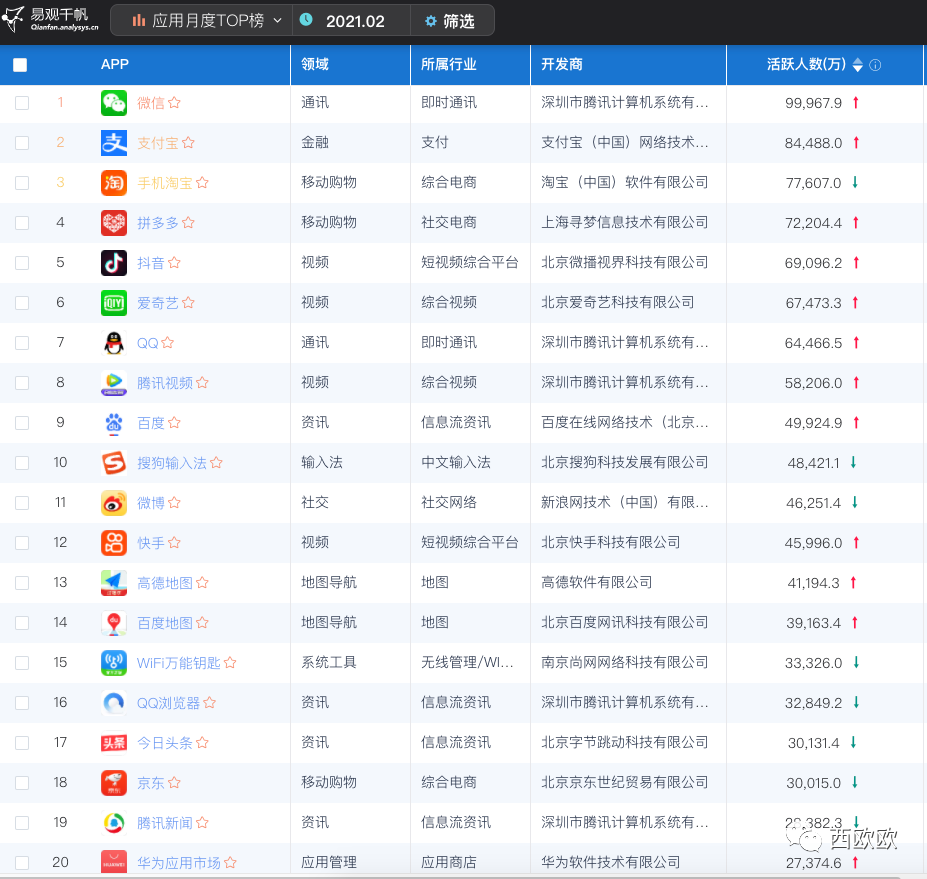Click the 高德软件有限公司 developer cell
This screenshot has width=927, height=879.
tap(597, 582)
